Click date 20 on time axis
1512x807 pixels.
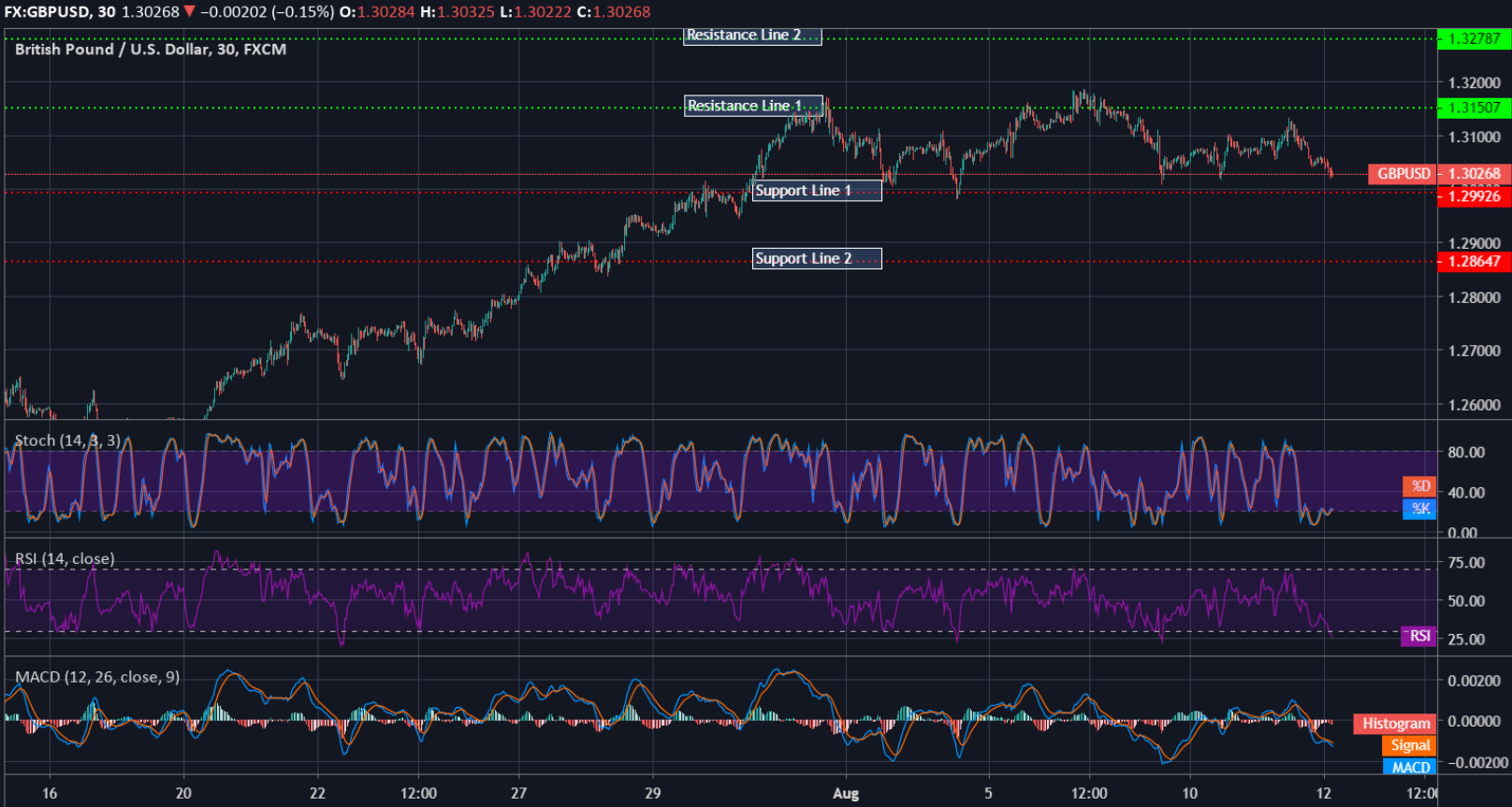[x=183, y=794]
